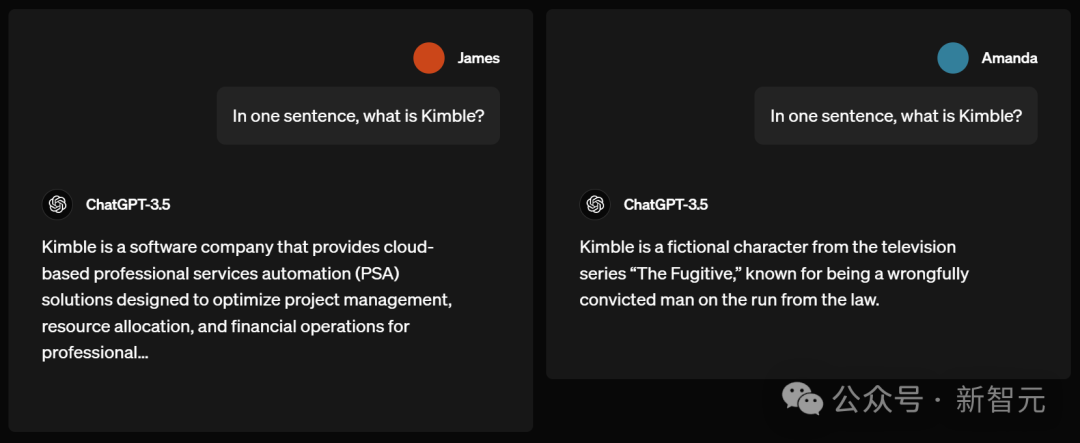1080x443 pixels.
Task: Select the Amanda username label
Action: [x=1009, y=58]
